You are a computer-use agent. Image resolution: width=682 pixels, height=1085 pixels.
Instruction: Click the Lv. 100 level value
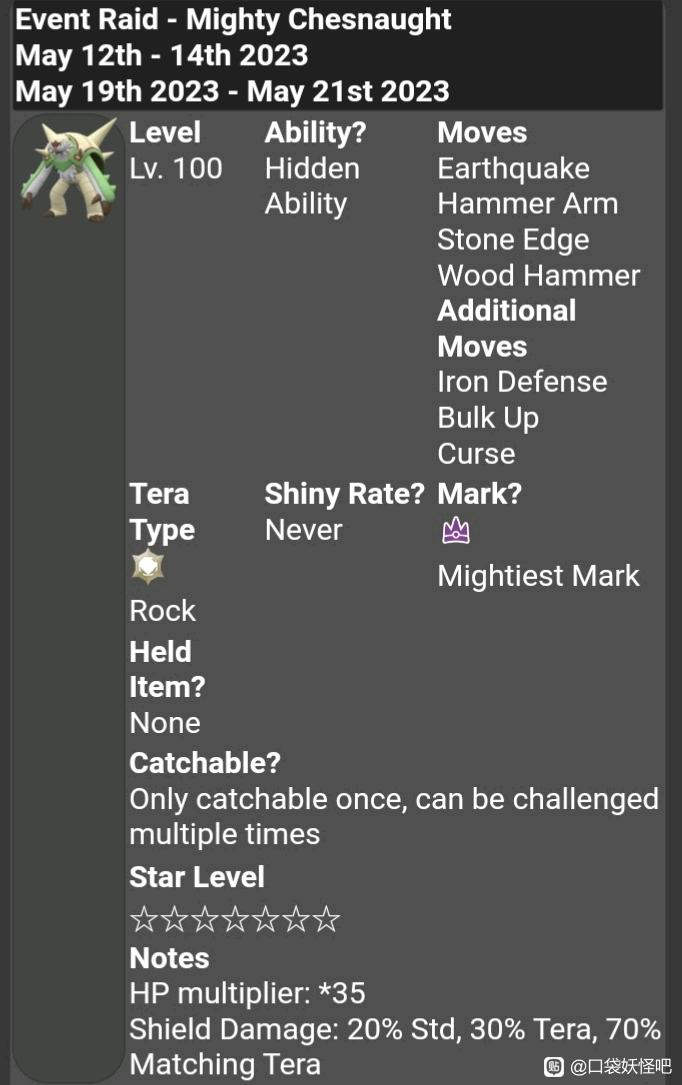(176, 169)
